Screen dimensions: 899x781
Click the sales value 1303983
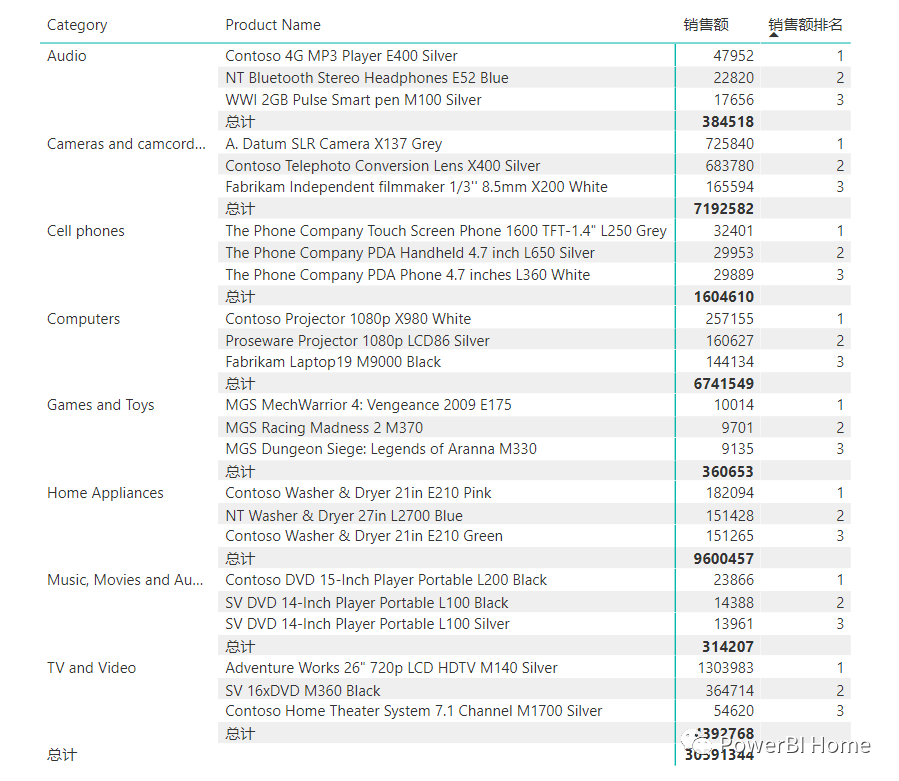(x=726, y=668)
